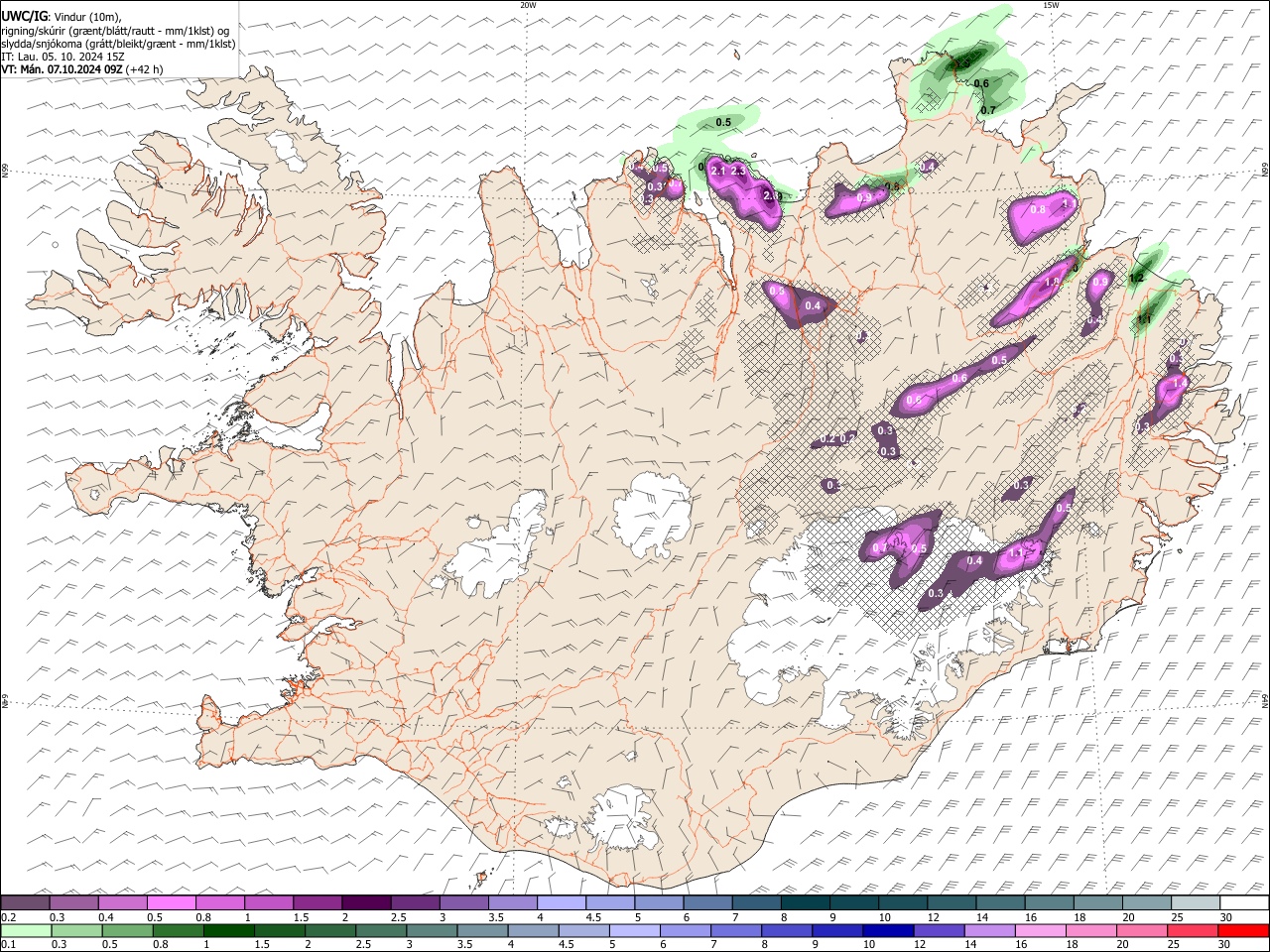The width and height of the screenshot is (1270, 952).
Task: Click the light pink swatch above the lower-row label 16
Action: (1040, 931)
